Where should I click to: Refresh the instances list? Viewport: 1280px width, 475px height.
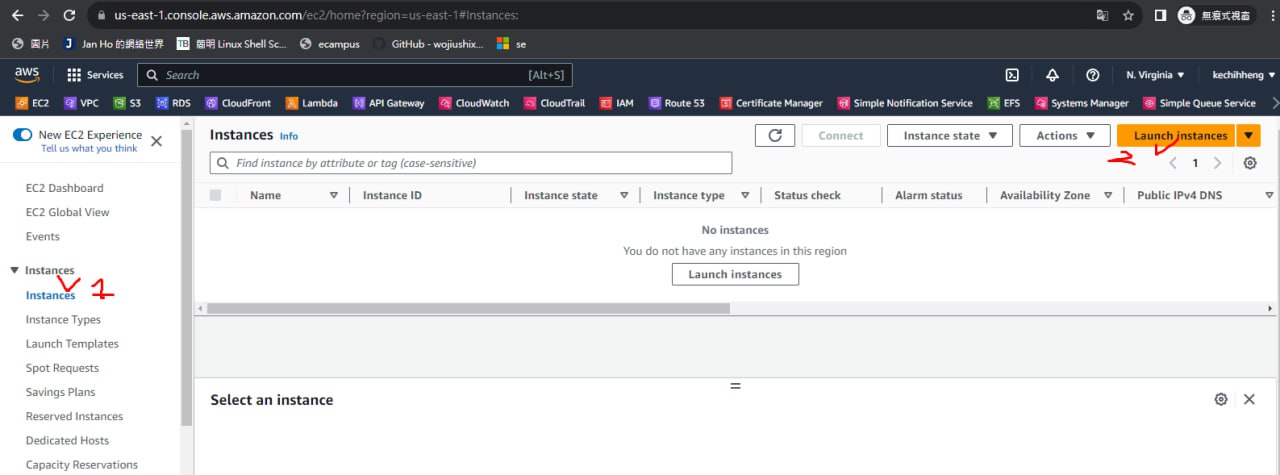tap(775, 136)
